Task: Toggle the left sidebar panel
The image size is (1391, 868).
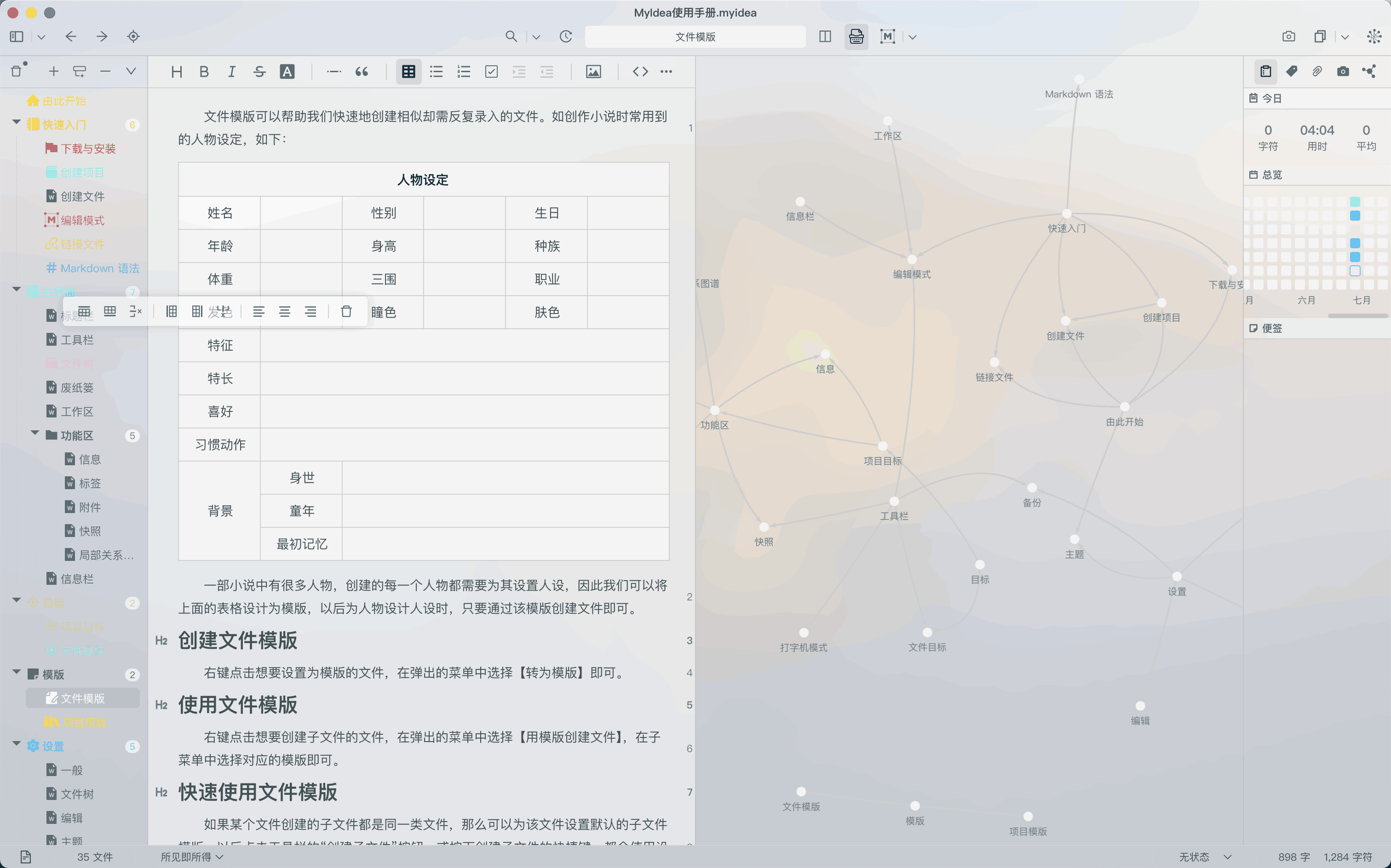Action: (x=17, y=37)
